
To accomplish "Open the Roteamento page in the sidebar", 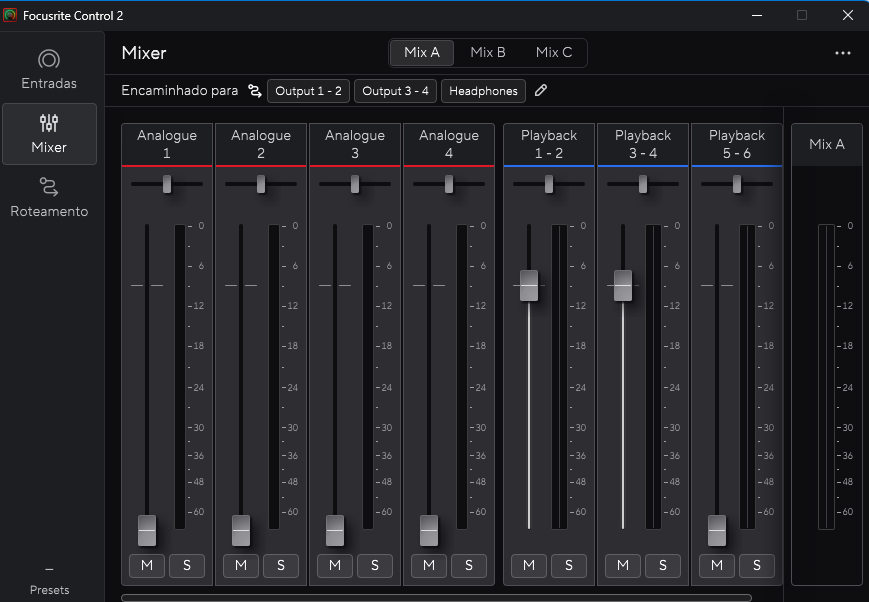I will click(49, 197).
